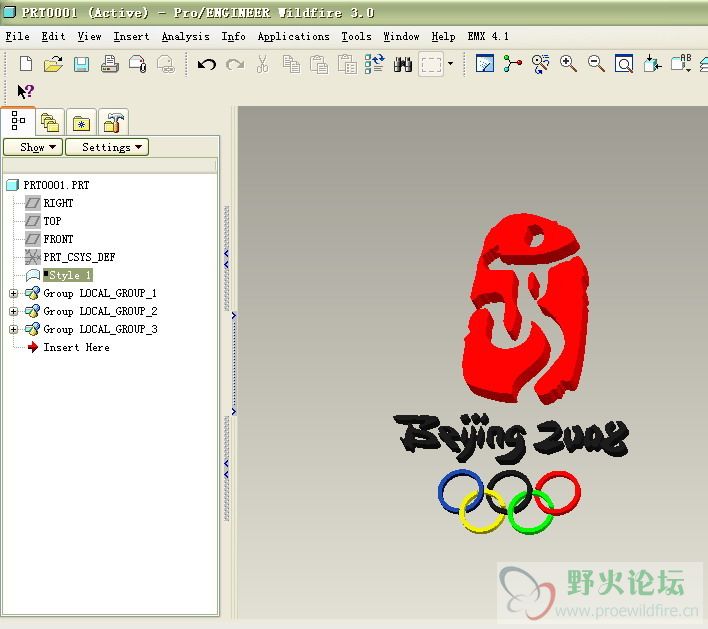Image resolution: width=708 pixels, height=629 pixels.
Task: Click the selection box tool icon
Action: click(x=431, y=64)
